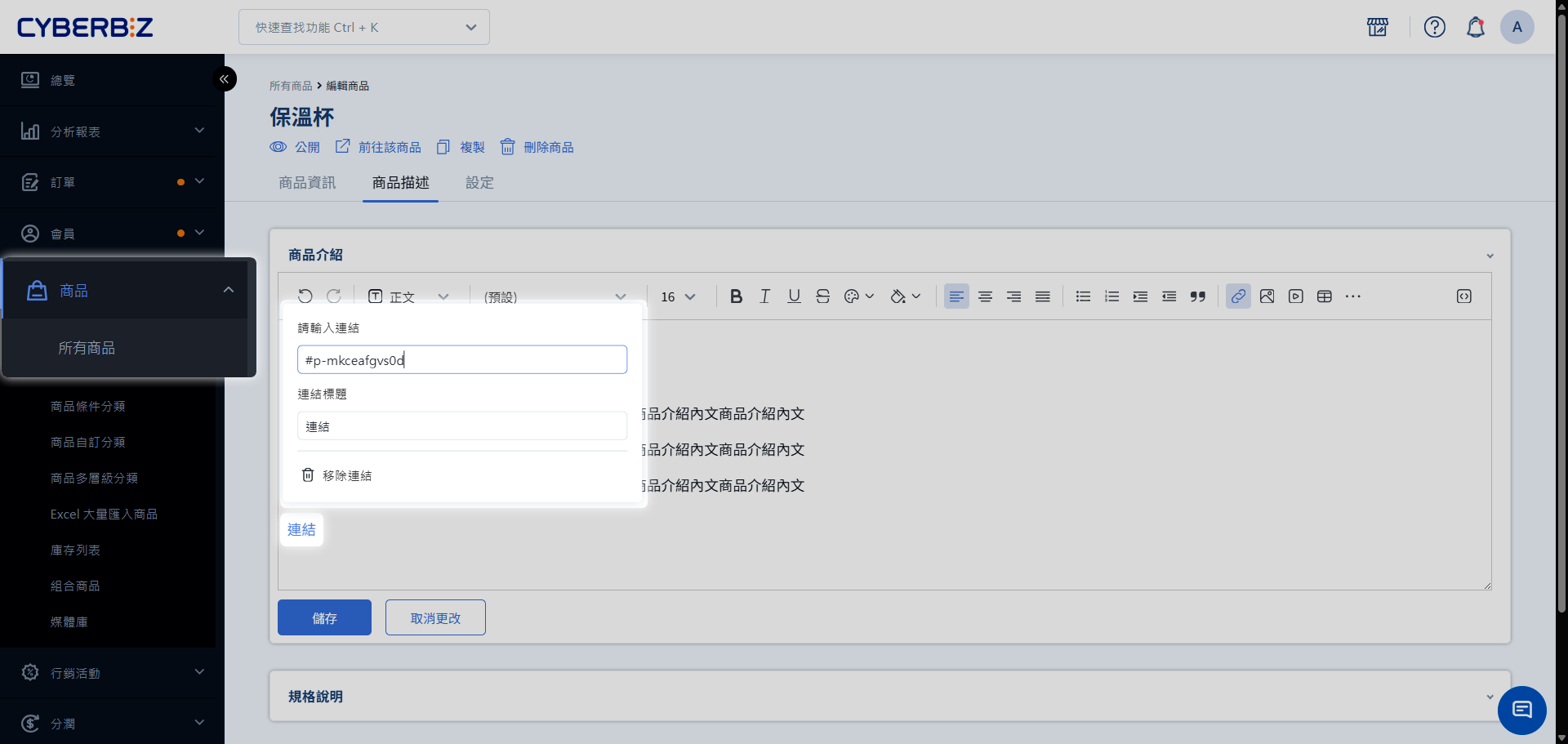Open the notifications bell

click(x=1475, y=27)
